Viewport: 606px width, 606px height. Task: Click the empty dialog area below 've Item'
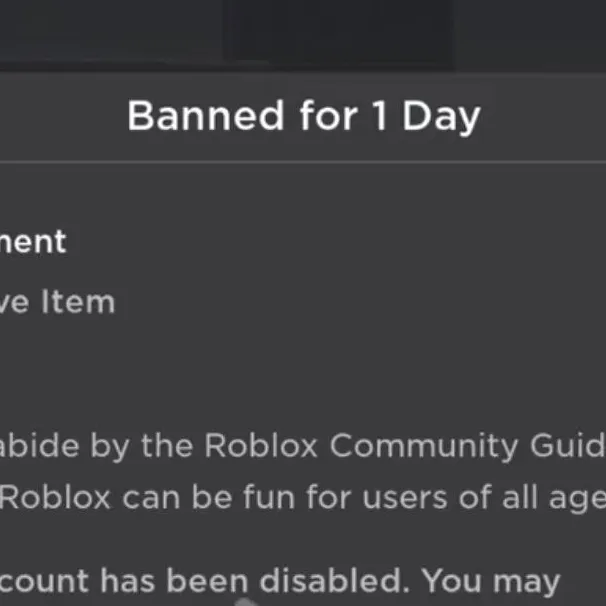(300, 365)
